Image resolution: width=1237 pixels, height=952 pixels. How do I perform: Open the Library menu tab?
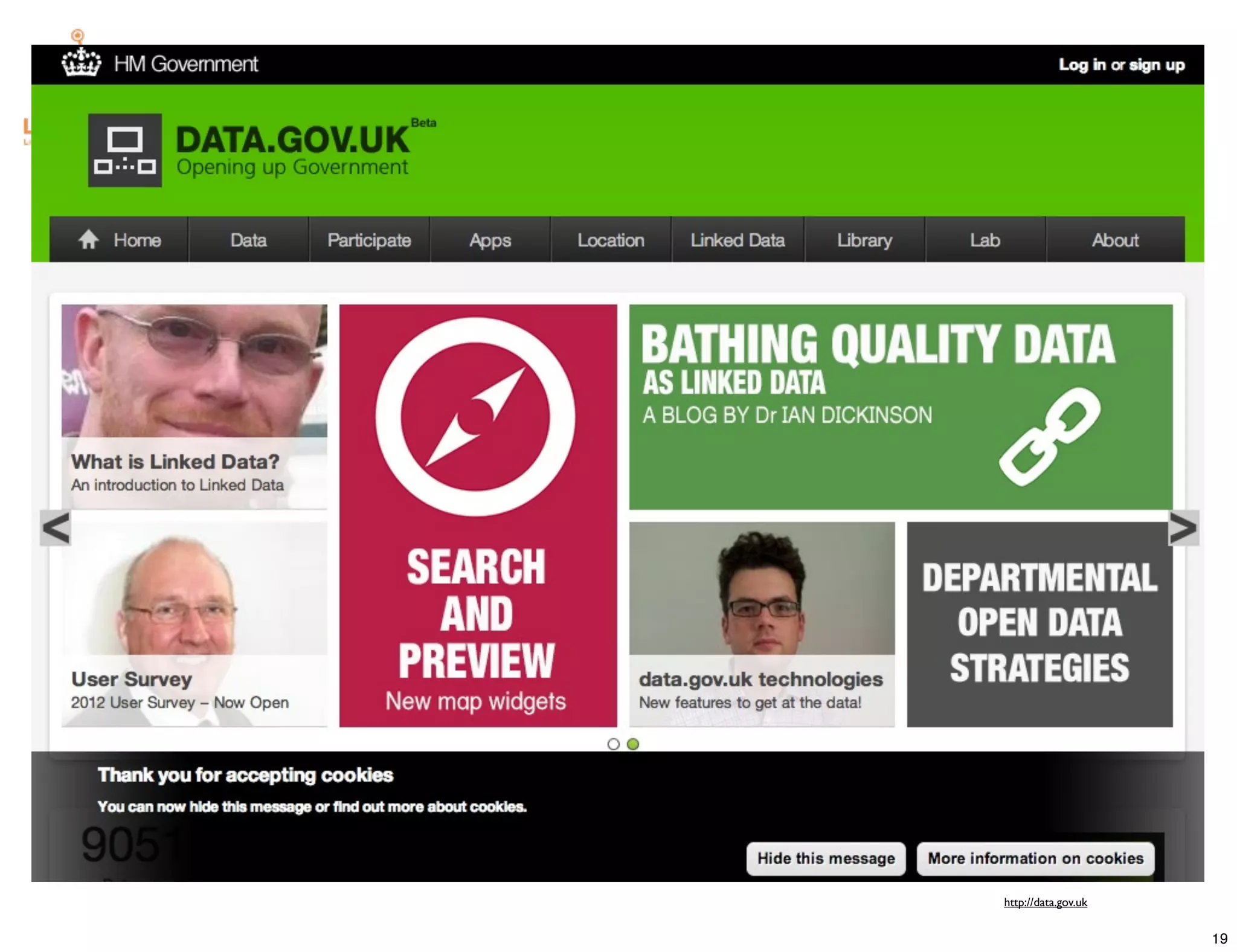(x=864, y=240)
